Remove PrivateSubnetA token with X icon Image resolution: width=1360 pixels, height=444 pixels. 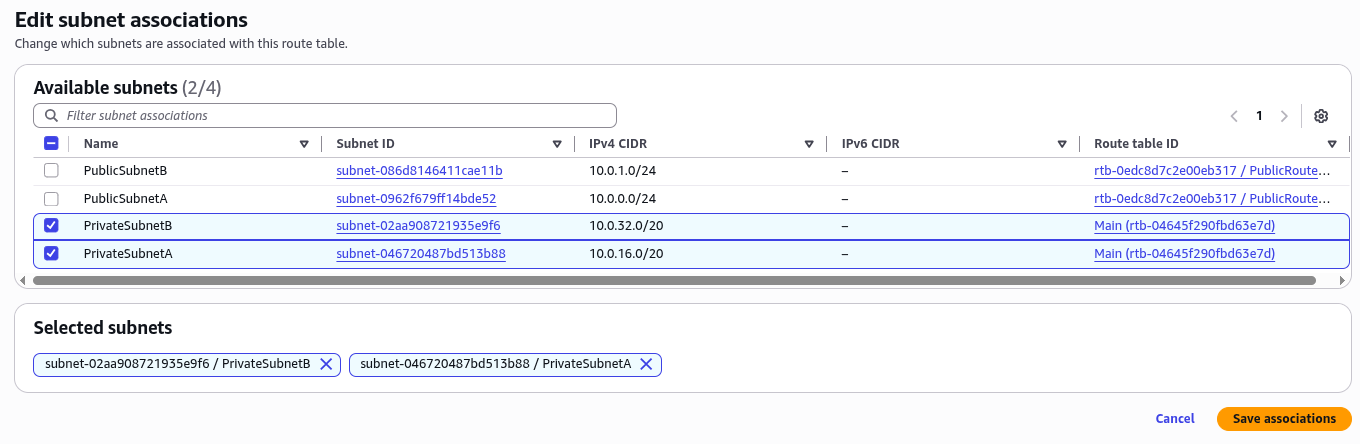646,364
